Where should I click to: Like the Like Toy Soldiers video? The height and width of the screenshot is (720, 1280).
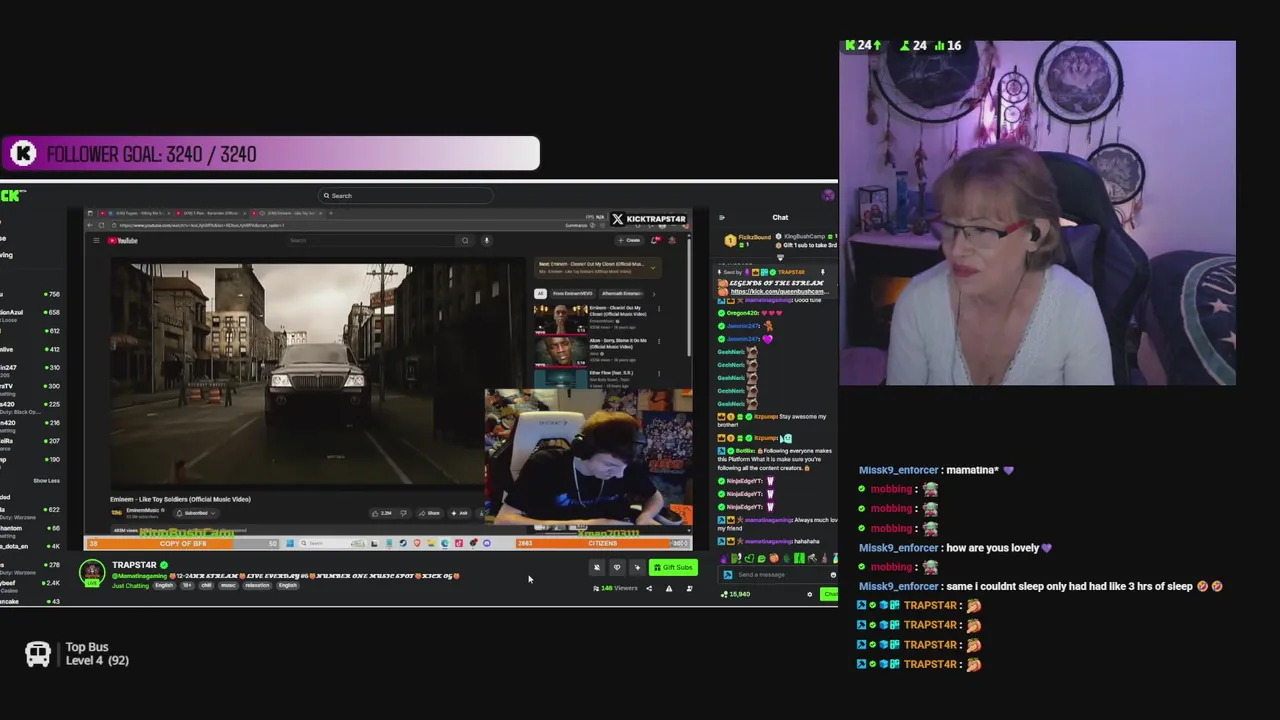click(382, 513)
